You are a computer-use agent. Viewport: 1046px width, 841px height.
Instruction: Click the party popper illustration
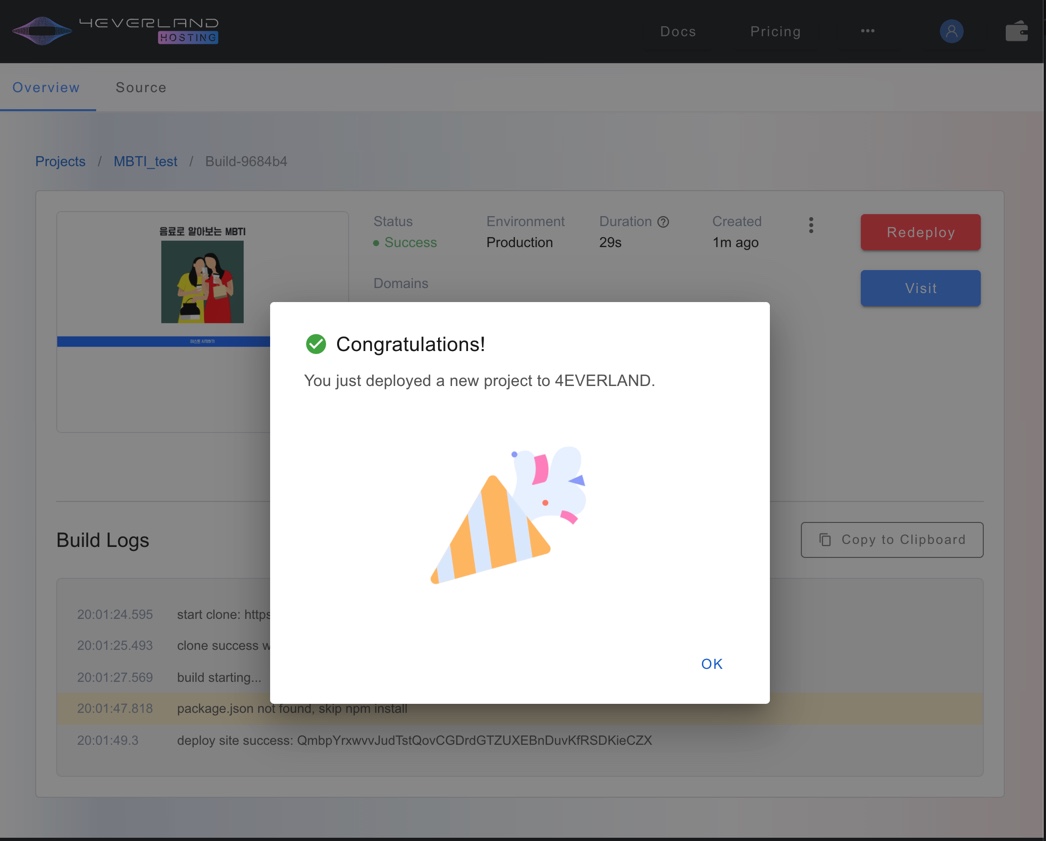point(508,515)
